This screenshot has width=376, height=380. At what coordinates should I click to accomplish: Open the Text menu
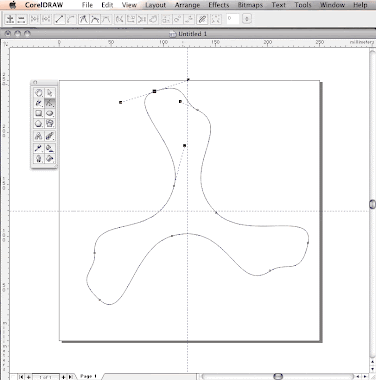click(x=279, y=5)
